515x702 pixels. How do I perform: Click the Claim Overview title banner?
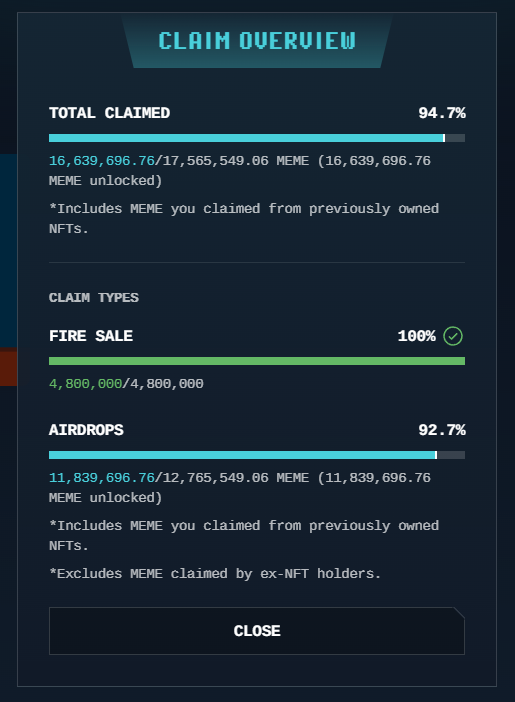[257, 41]
